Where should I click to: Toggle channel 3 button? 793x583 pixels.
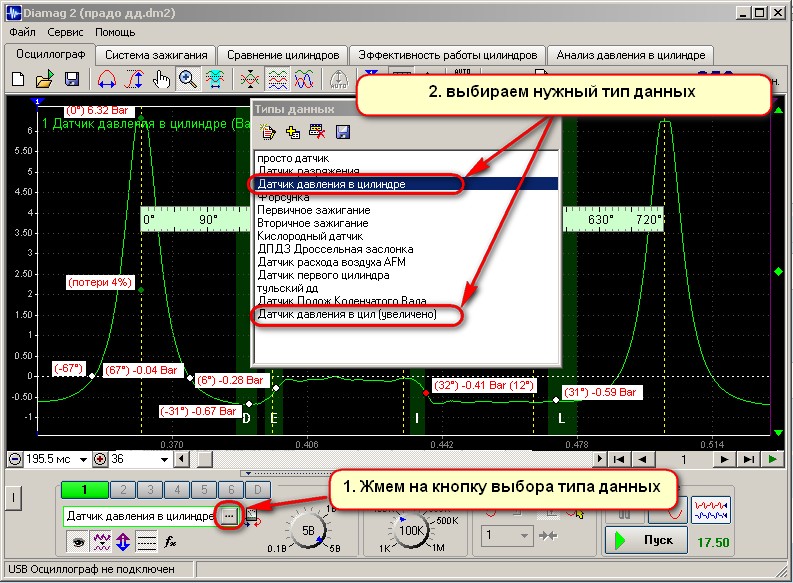[150, 489]
